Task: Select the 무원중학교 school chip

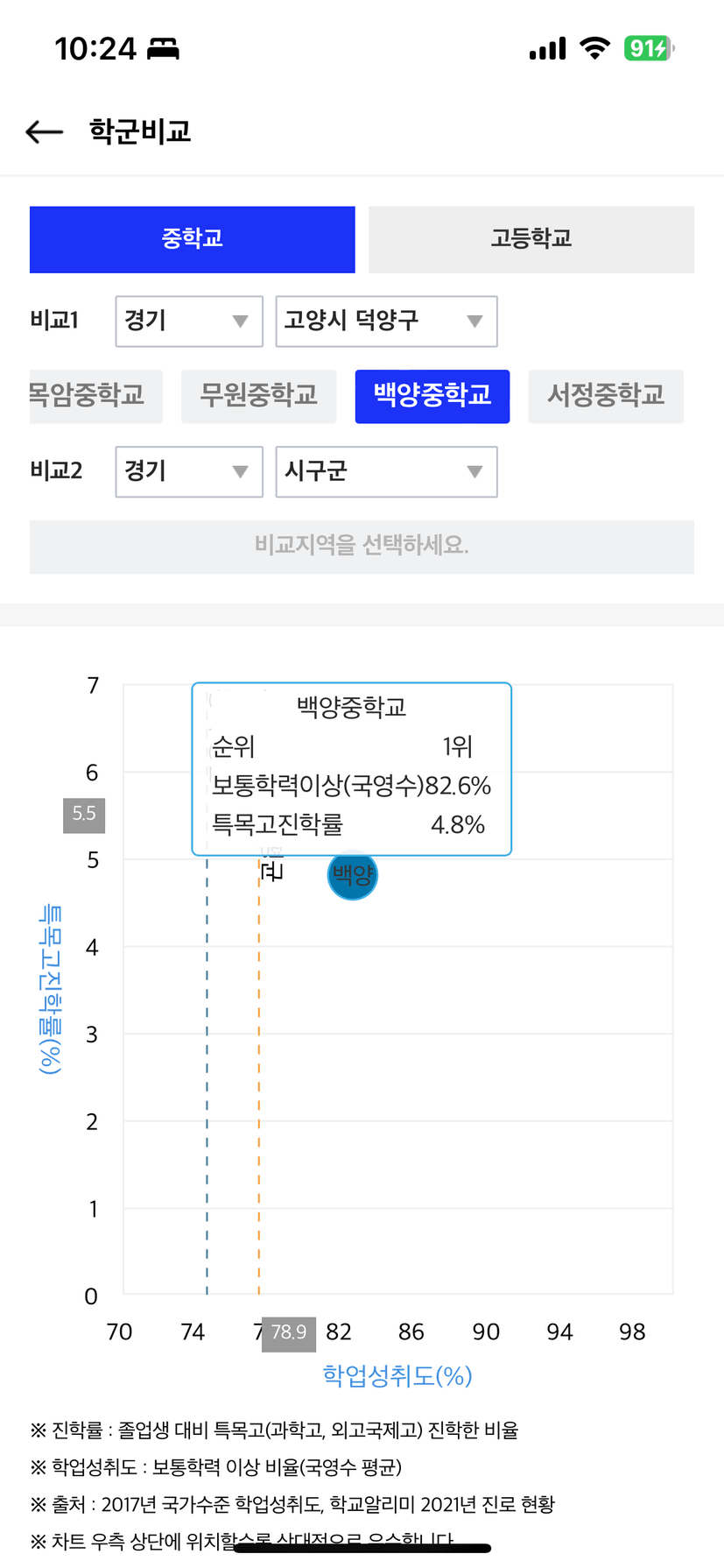Action: tap(258, 396)
